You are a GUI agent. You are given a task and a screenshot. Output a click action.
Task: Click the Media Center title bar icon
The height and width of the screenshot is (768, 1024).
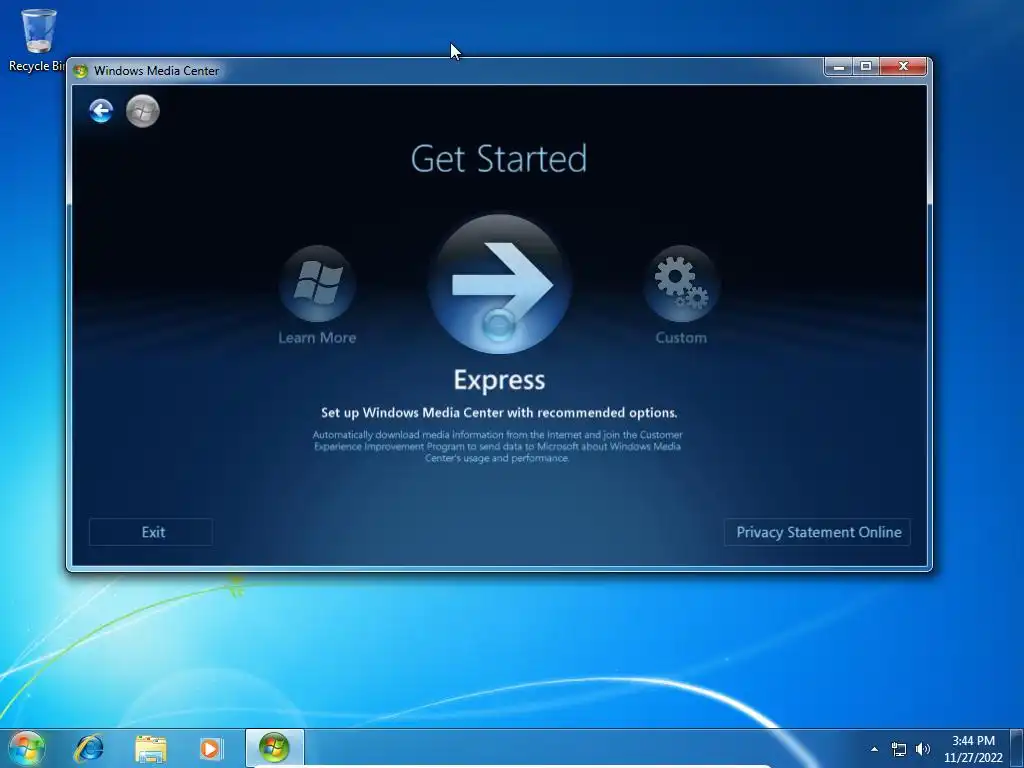click(80, 71)
